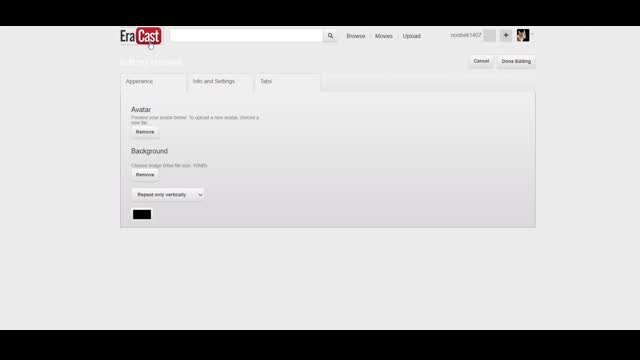640x360 pixels.
Task: Remove the avatar image
Action: (145, 132)
